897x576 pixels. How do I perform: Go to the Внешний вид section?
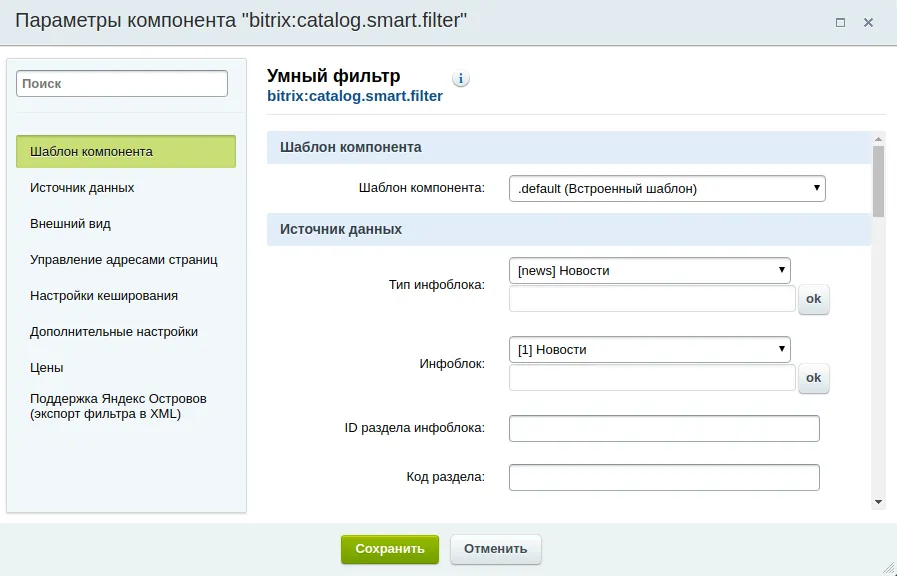tap(70, 224)
